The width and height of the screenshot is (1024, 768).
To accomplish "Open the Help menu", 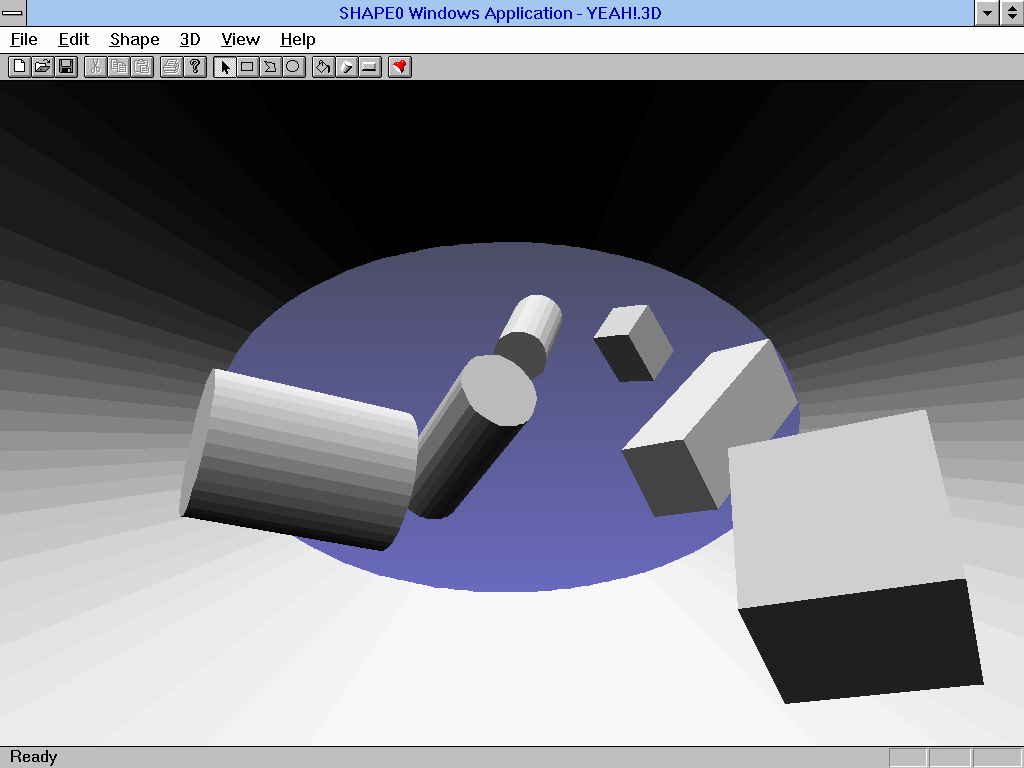I will tap(298, 40).
